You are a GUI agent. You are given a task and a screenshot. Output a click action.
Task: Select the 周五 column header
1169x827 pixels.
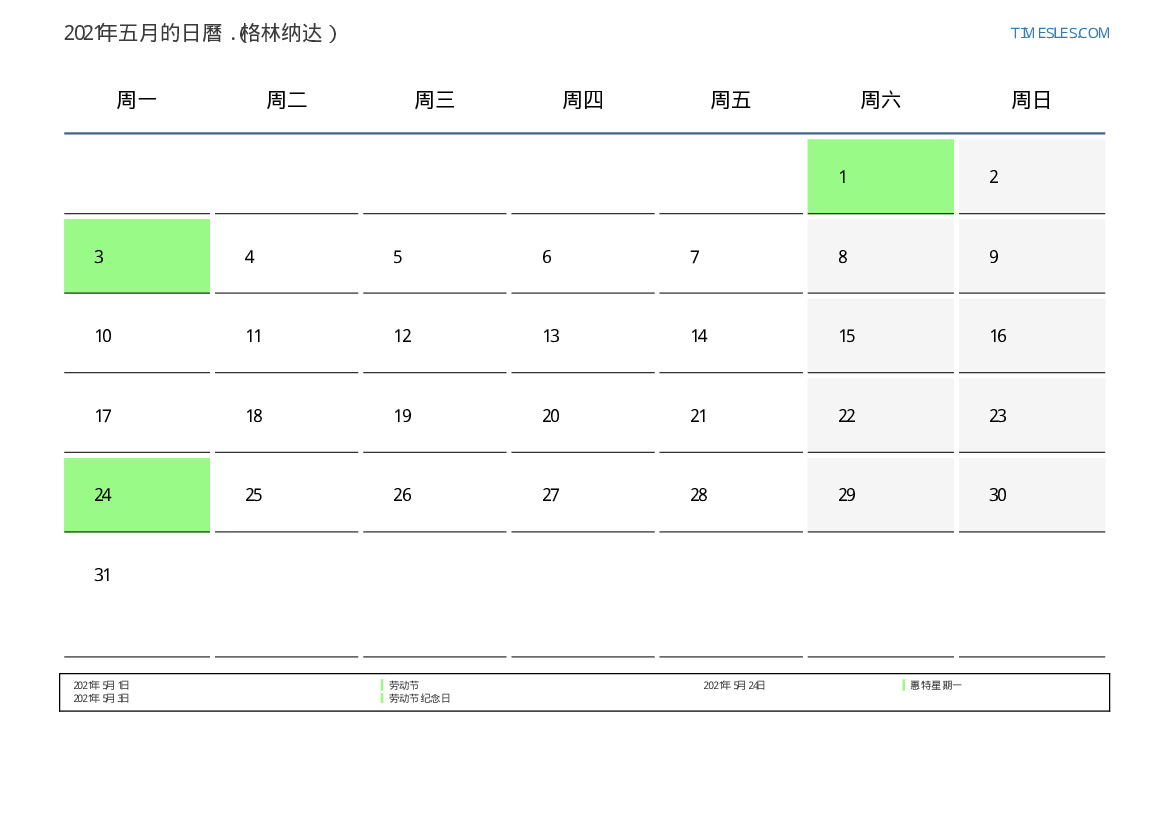click(x=731, y=99)
